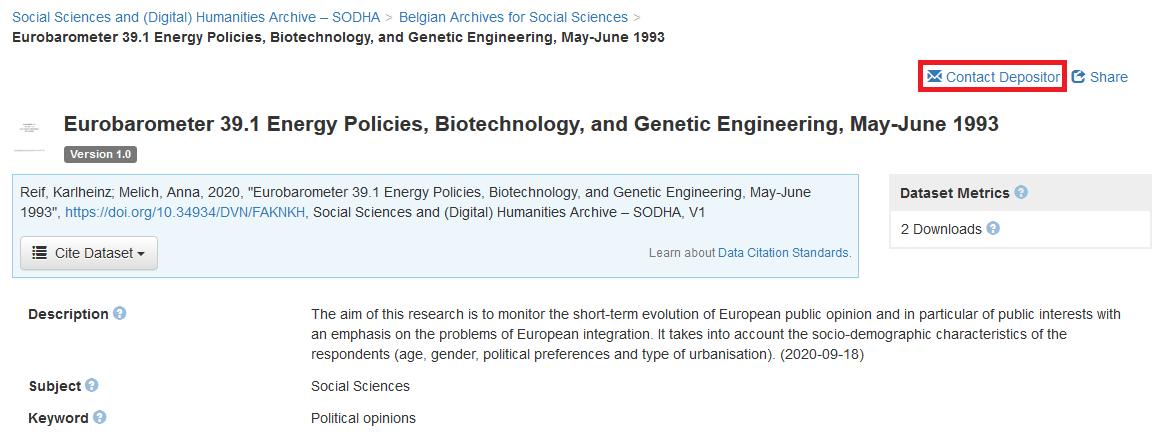
Task: Click the Keyword help question mark icon
Action: point(100,417)
